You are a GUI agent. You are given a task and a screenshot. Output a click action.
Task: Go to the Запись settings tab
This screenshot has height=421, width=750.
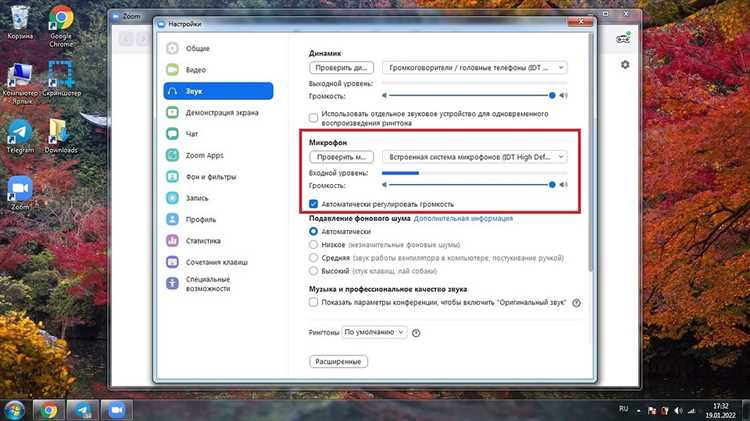click(x=219, y=198)
